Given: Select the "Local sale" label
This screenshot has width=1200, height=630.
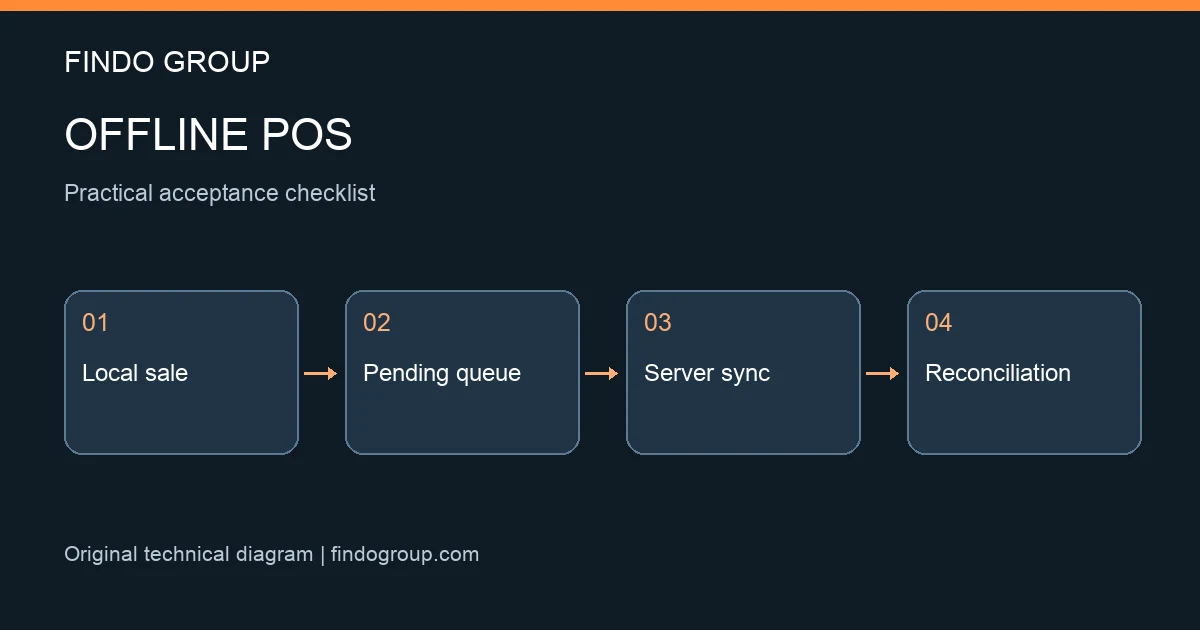Looking at the screenshot, I should tap(135, 373).
